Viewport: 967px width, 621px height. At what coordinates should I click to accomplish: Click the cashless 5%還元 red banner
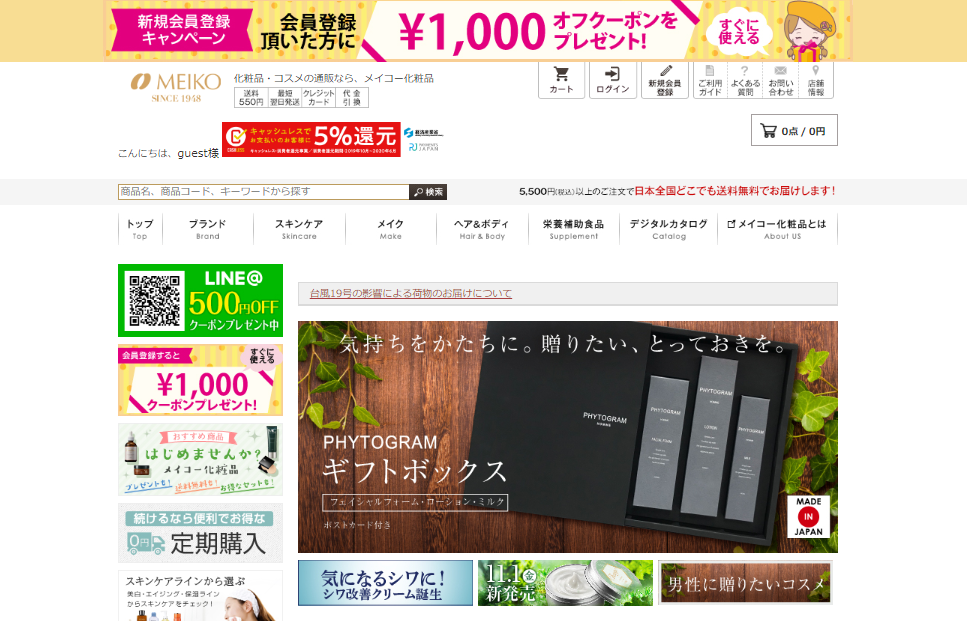[x=311, y=139]
